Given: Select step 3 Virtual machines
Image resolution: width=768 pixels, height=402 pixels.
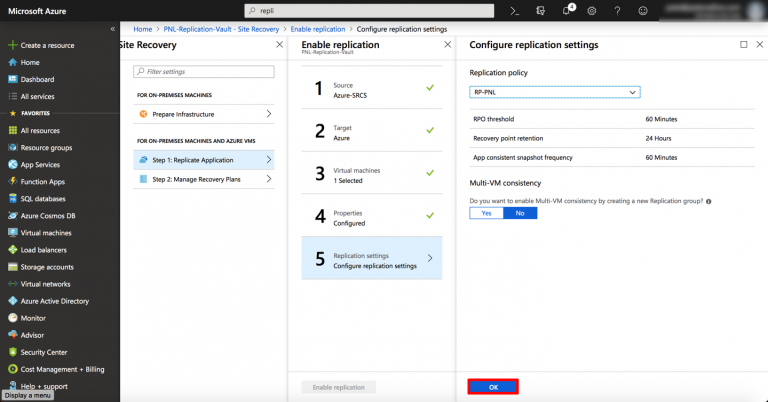Looking at the screenshot, I should pos(372,173).
